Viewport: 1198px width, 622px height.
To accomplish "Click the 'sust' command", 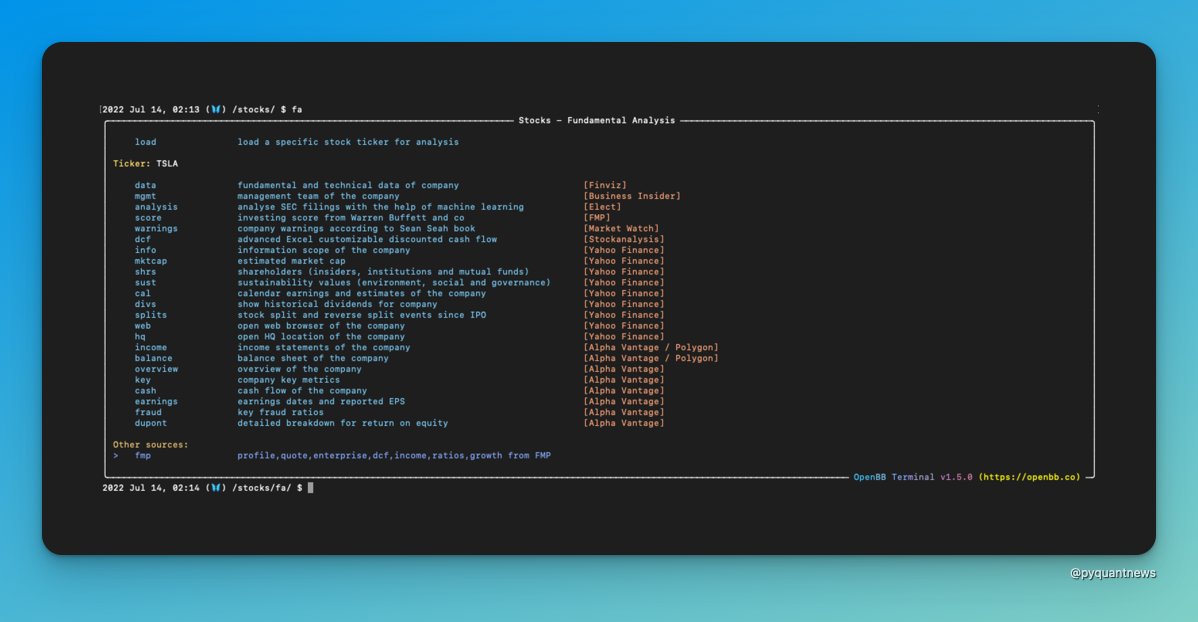I will pyautogui.click(x=145, y=282).
